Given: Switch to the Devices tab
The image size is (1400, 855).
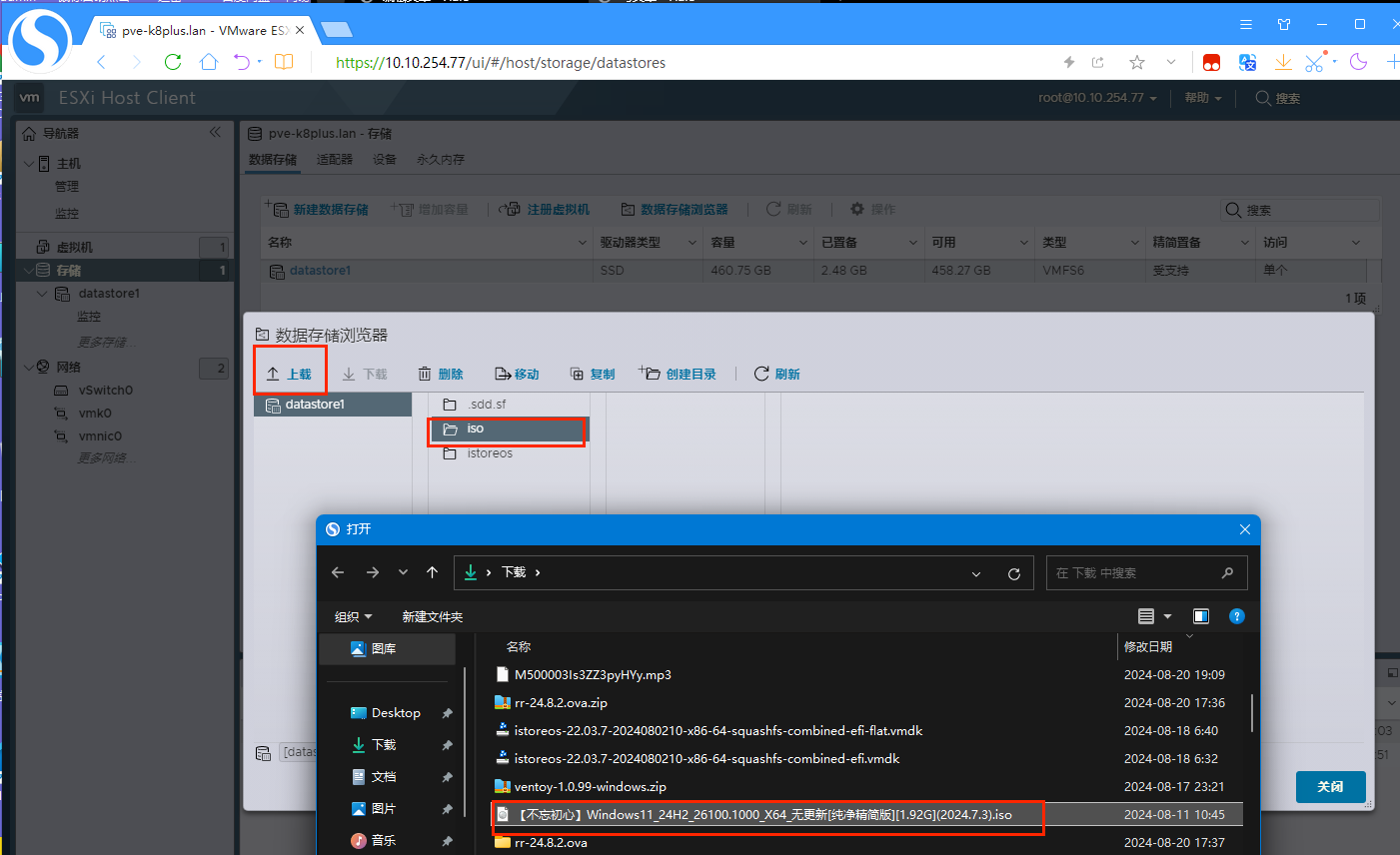Looking at the screenshot, I should 385,160.
